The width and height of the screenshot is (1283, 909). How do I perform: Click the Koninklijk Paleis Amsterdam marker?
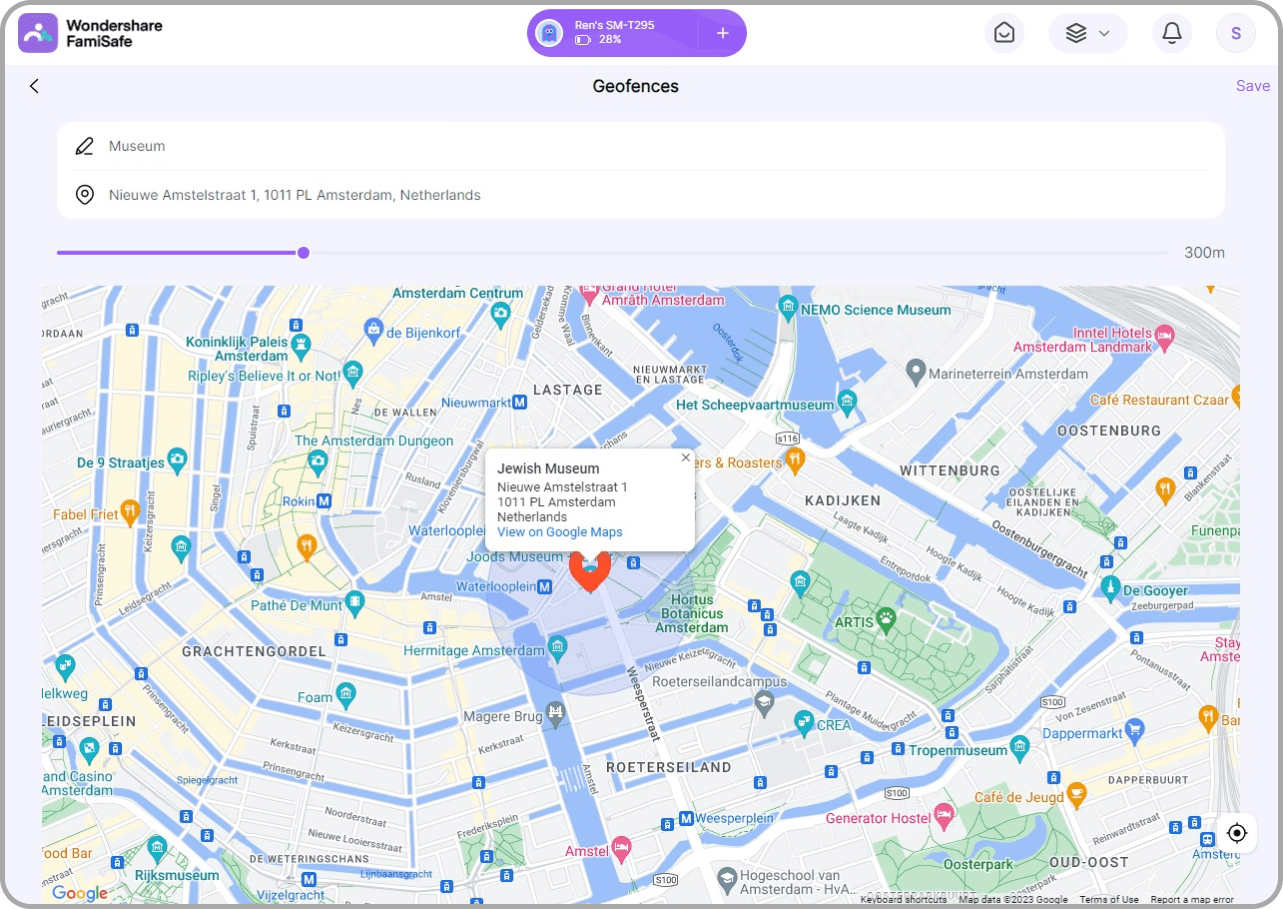(x=300, y=347)
